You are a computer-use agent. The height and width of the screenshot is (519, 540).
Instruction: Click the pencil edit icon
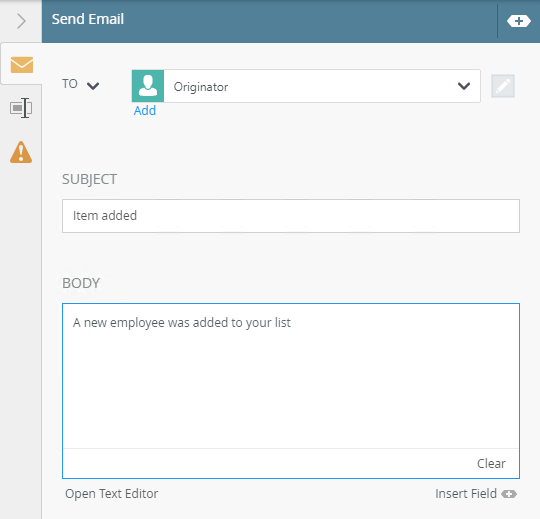(x=503, y=86)
